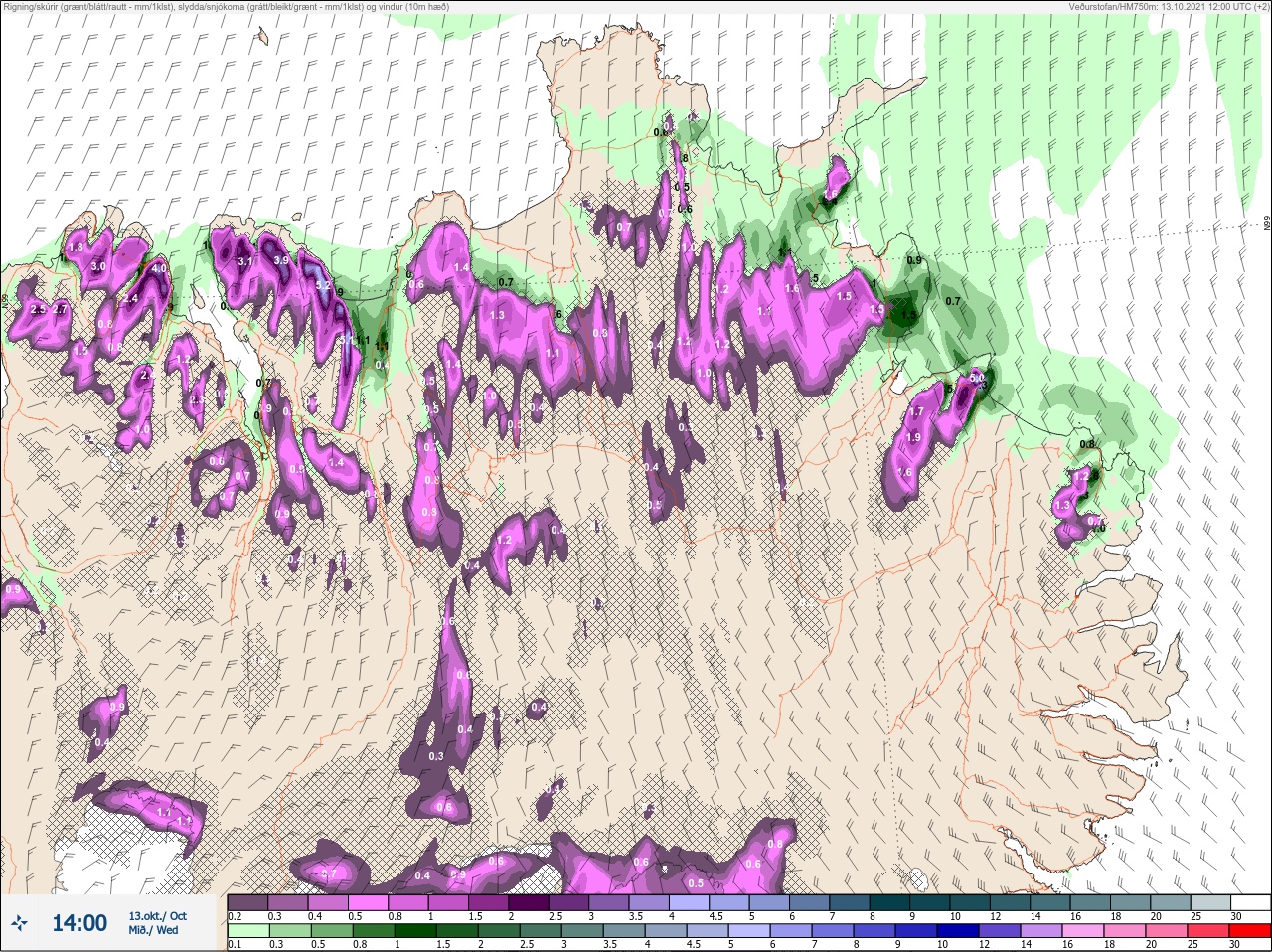Select the bright pink 0.5–0.8 swatch in top legend row
The image size is (1272, 952).
(368, 902)
